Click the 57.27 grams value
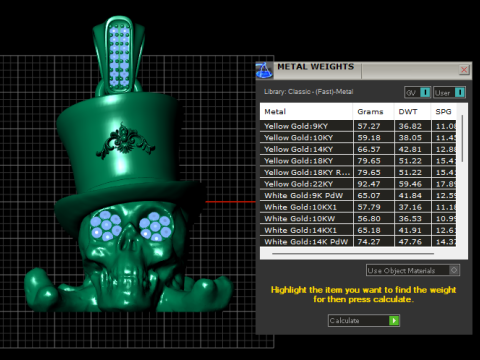 pos(369,126)
